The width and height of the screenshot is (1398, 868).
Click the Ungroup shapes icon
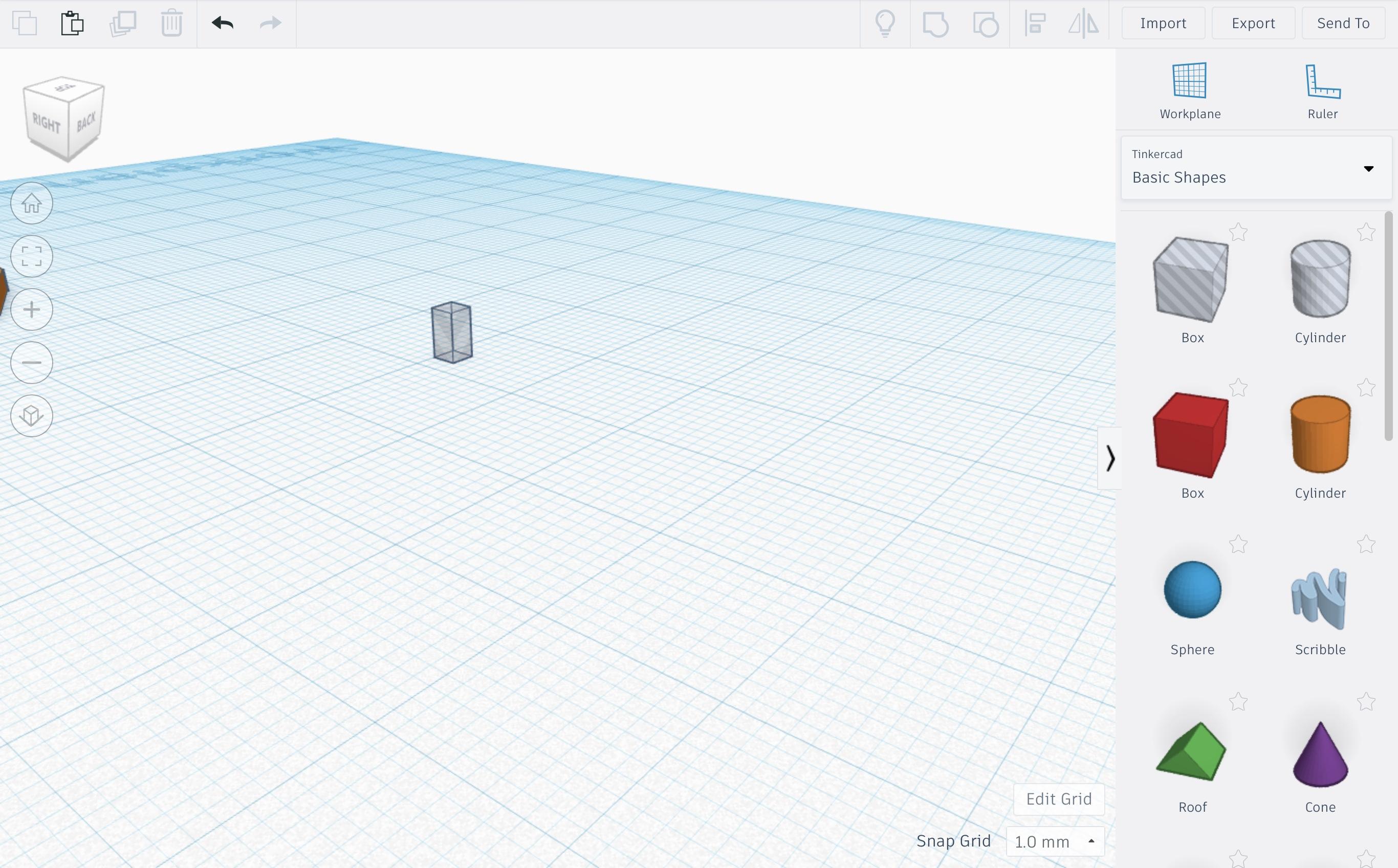pos(986,24)
